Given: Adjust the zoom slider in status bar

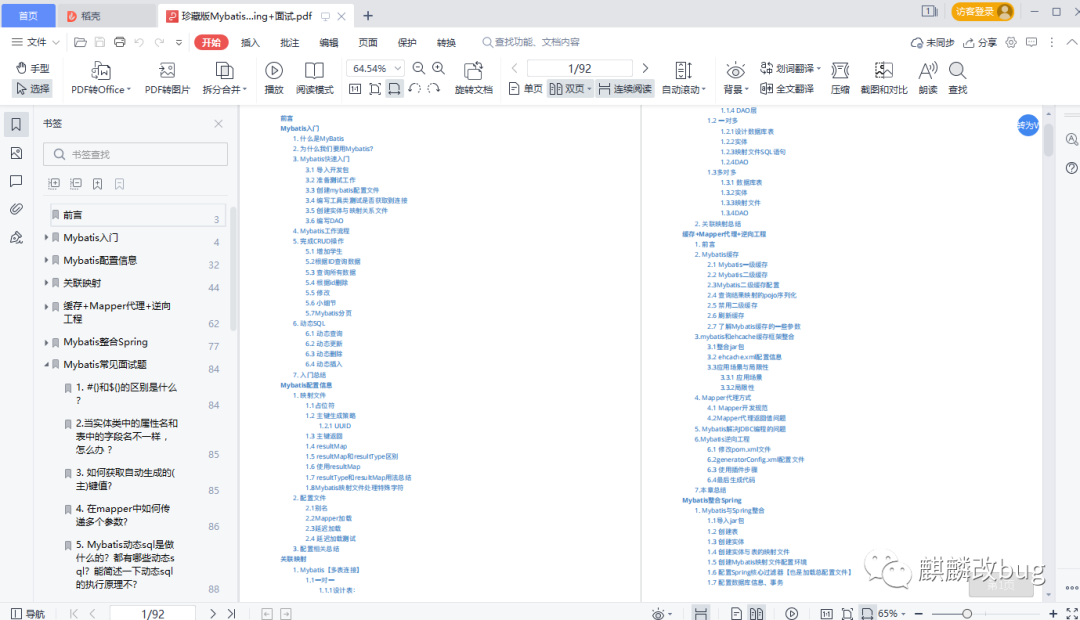Looking at the screenshot, I should pyautogui.click(x=967, y=613).
